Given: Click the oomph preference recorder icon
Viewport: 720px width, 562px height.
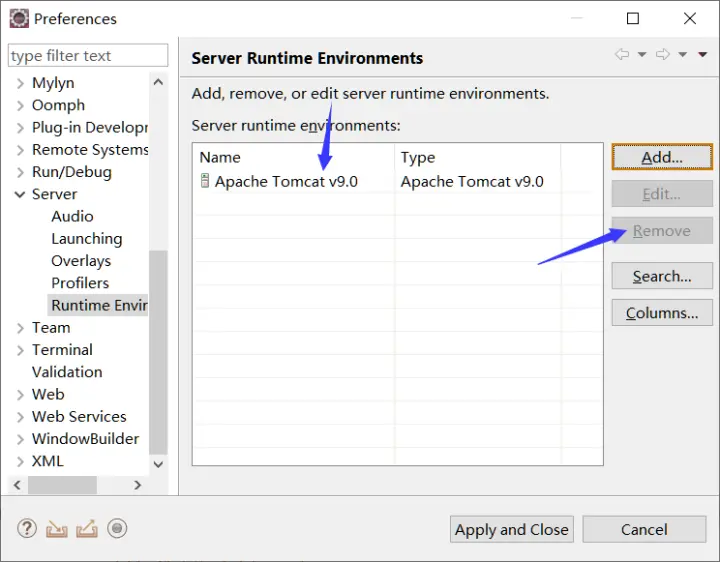Looking at the screenshot, I should tap(117, 529).
